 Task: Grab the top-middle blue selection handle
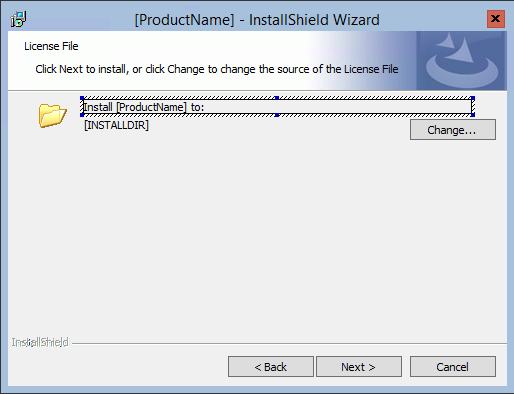(x=277, y=98)
